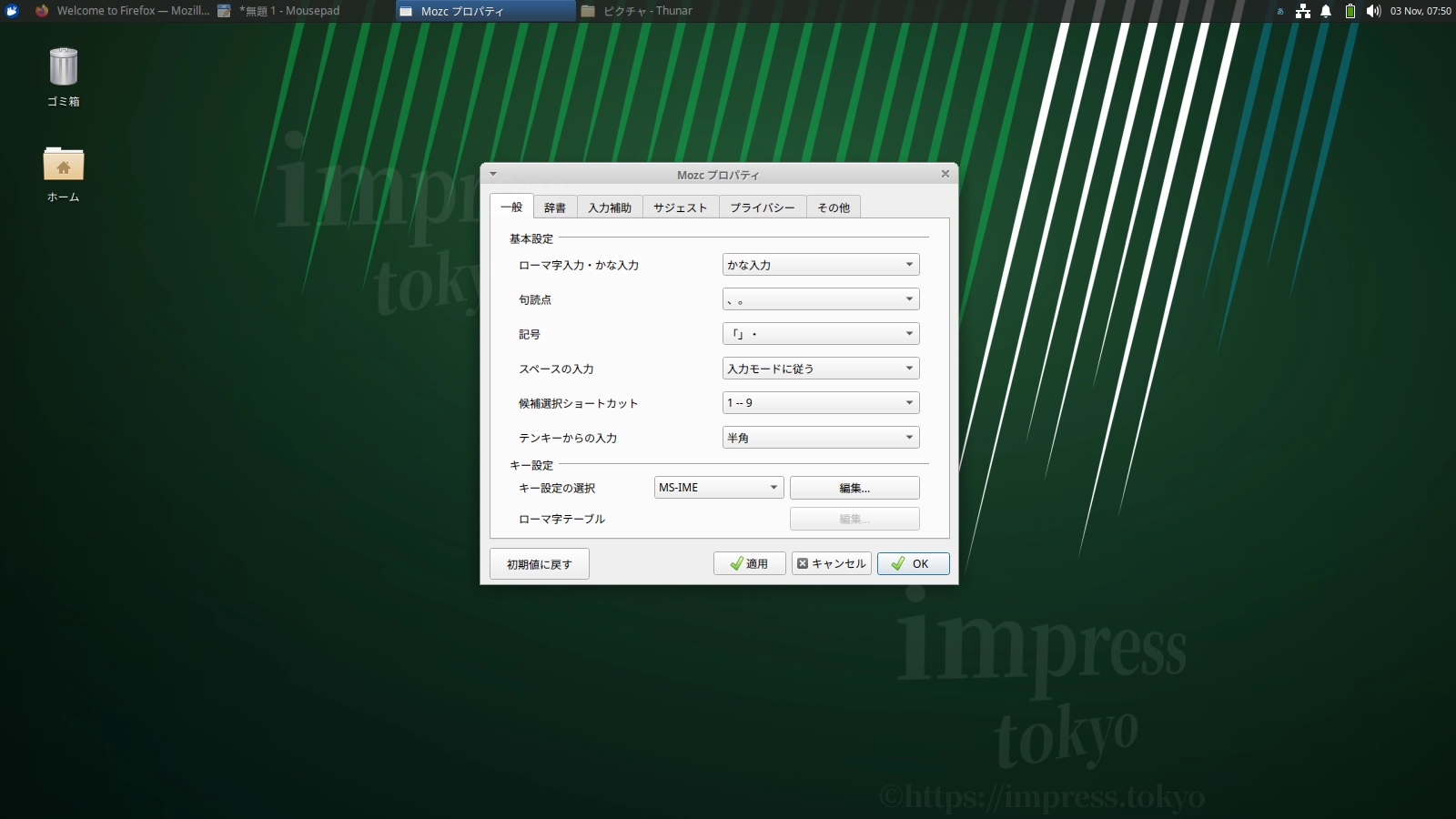Switch to Welcome to Firefox taskbar window
The width and height of the screenshot is (1456, 819).
[122, 11]
